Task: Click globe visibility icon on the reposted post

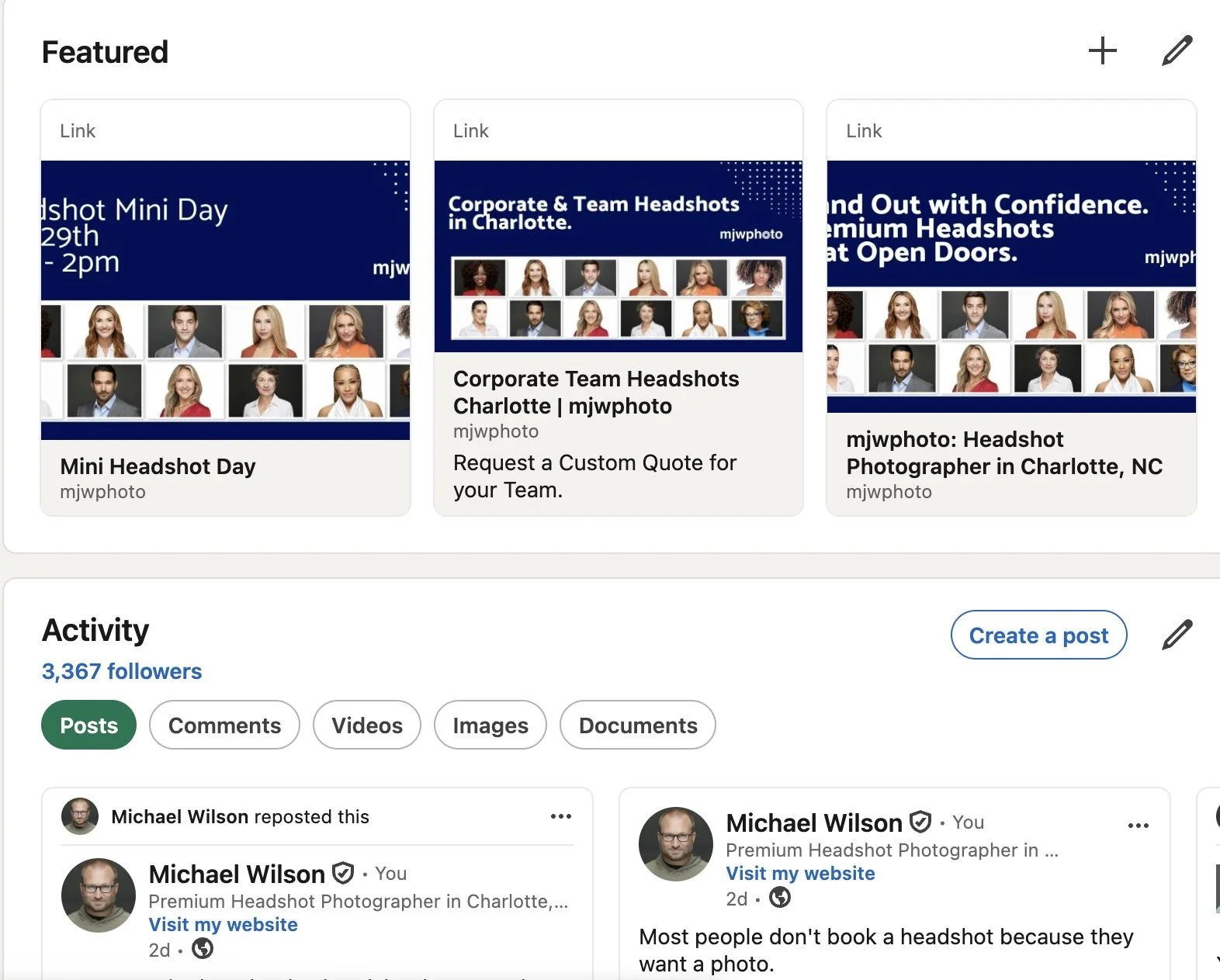Action: tap(203, 949)
